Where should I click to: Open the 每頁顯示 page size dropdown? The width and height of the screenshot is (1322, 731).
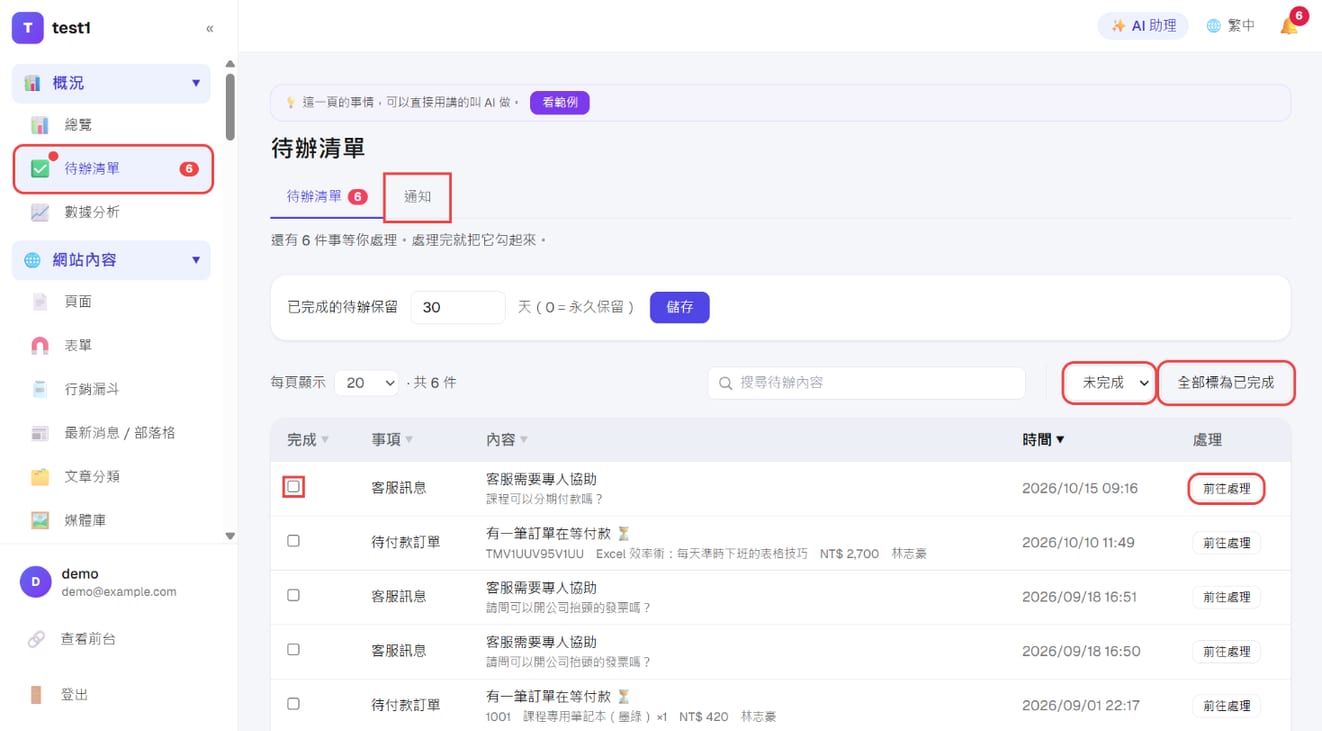366,383
